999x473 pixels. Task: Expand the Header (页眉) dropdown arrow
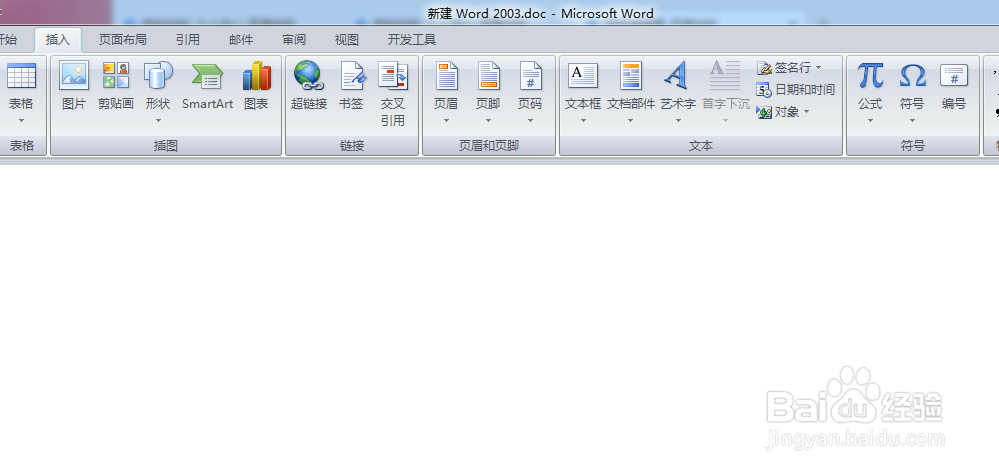coord(446,120)
